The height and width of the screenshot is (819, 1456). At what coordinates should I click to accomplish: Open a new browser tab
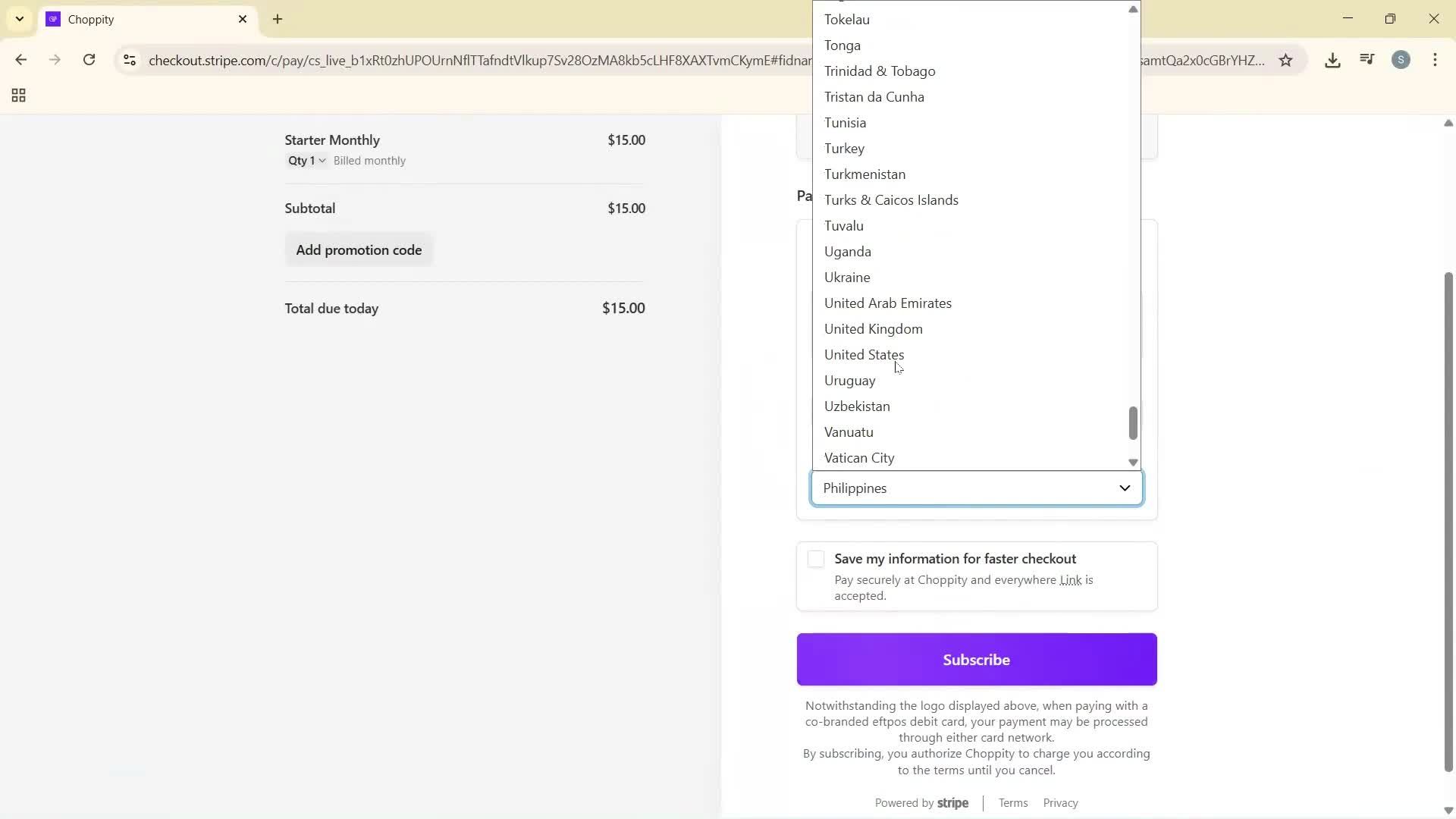[277, 19]
